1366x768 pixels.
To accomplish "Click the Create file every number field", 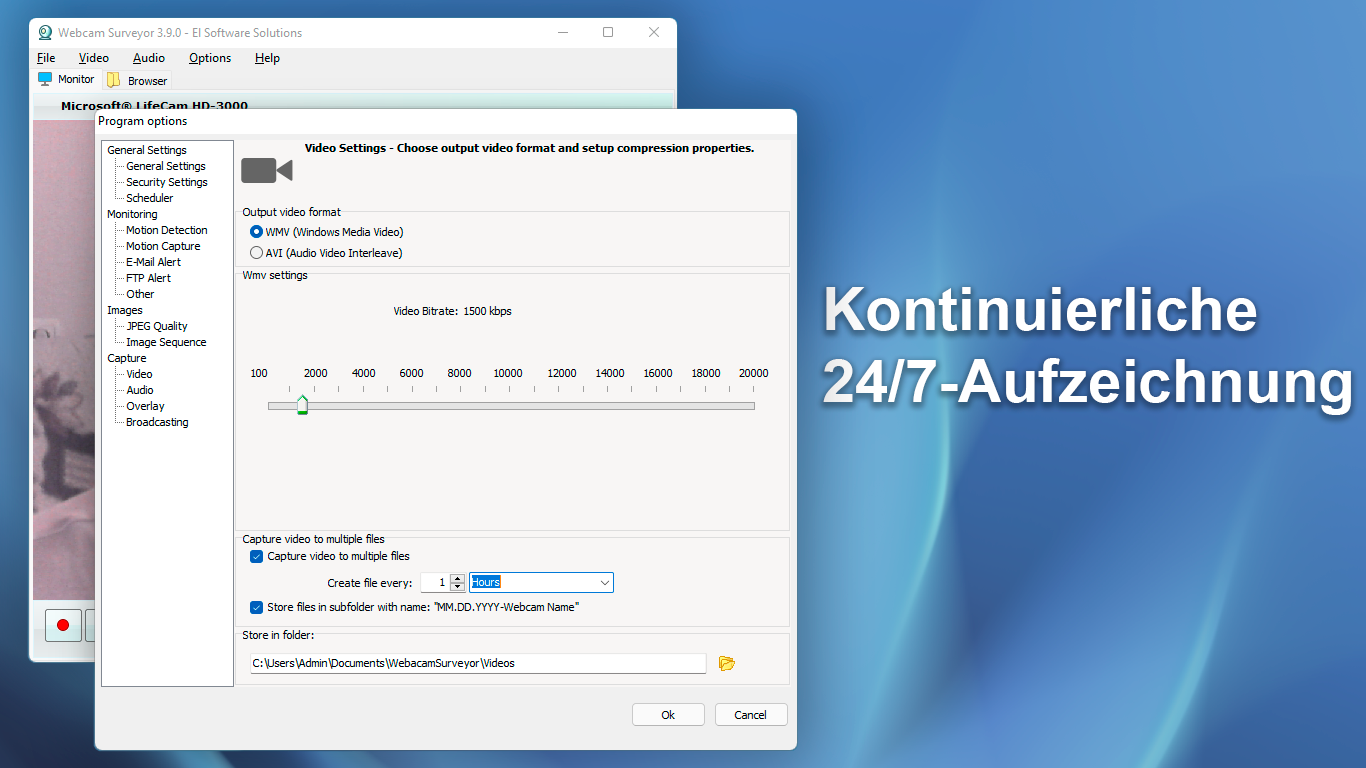I will coord(435,582).
